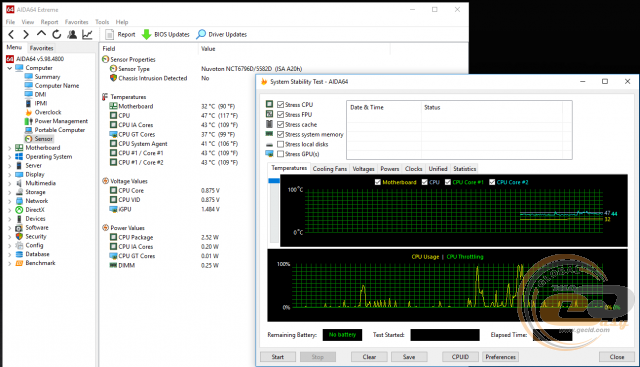The image size is (640, 367).
Task: Expand the Server tree node
Action: pos(9,166)
